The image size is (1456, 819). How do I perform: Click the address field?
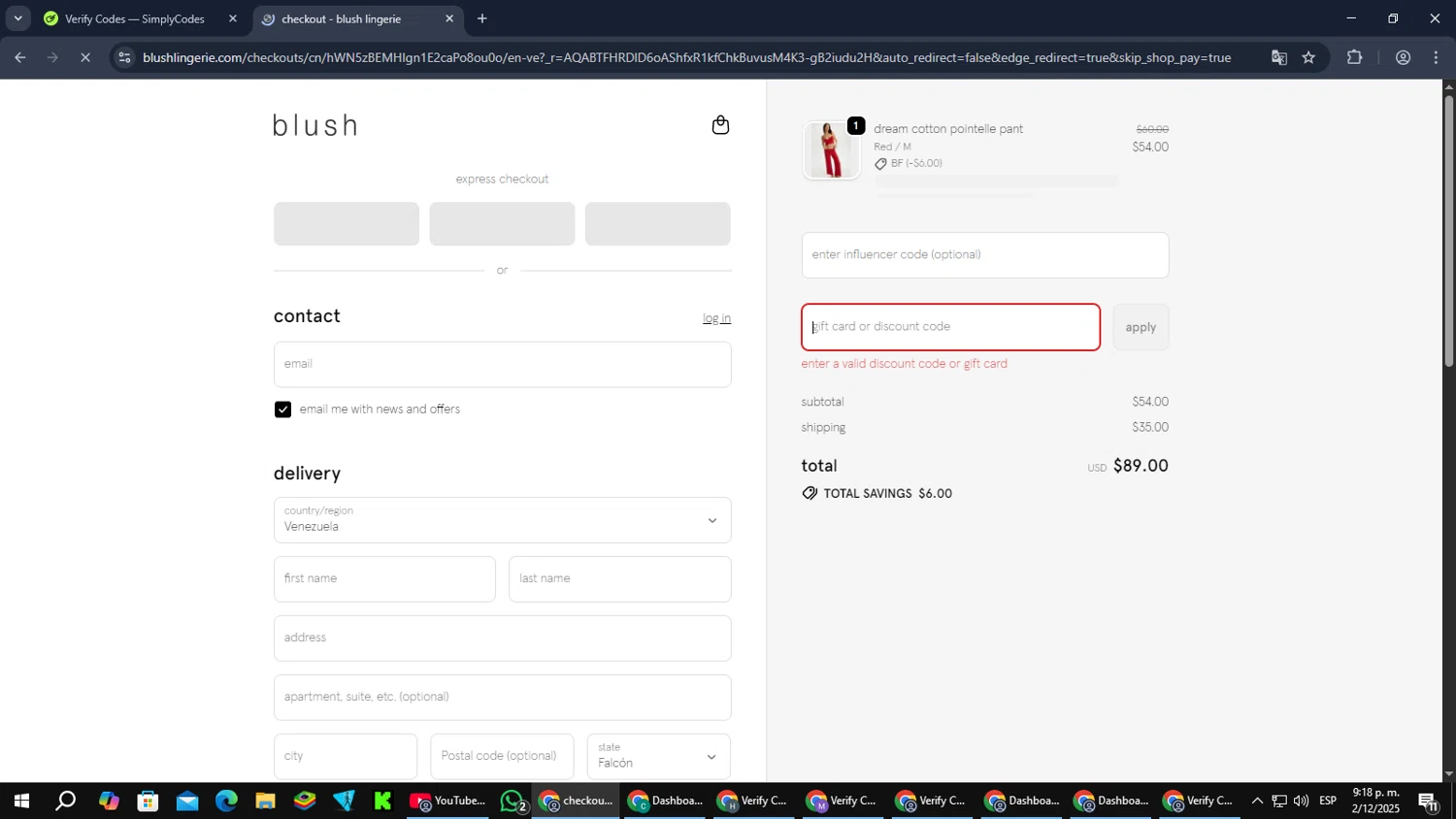tap(502, 639)
